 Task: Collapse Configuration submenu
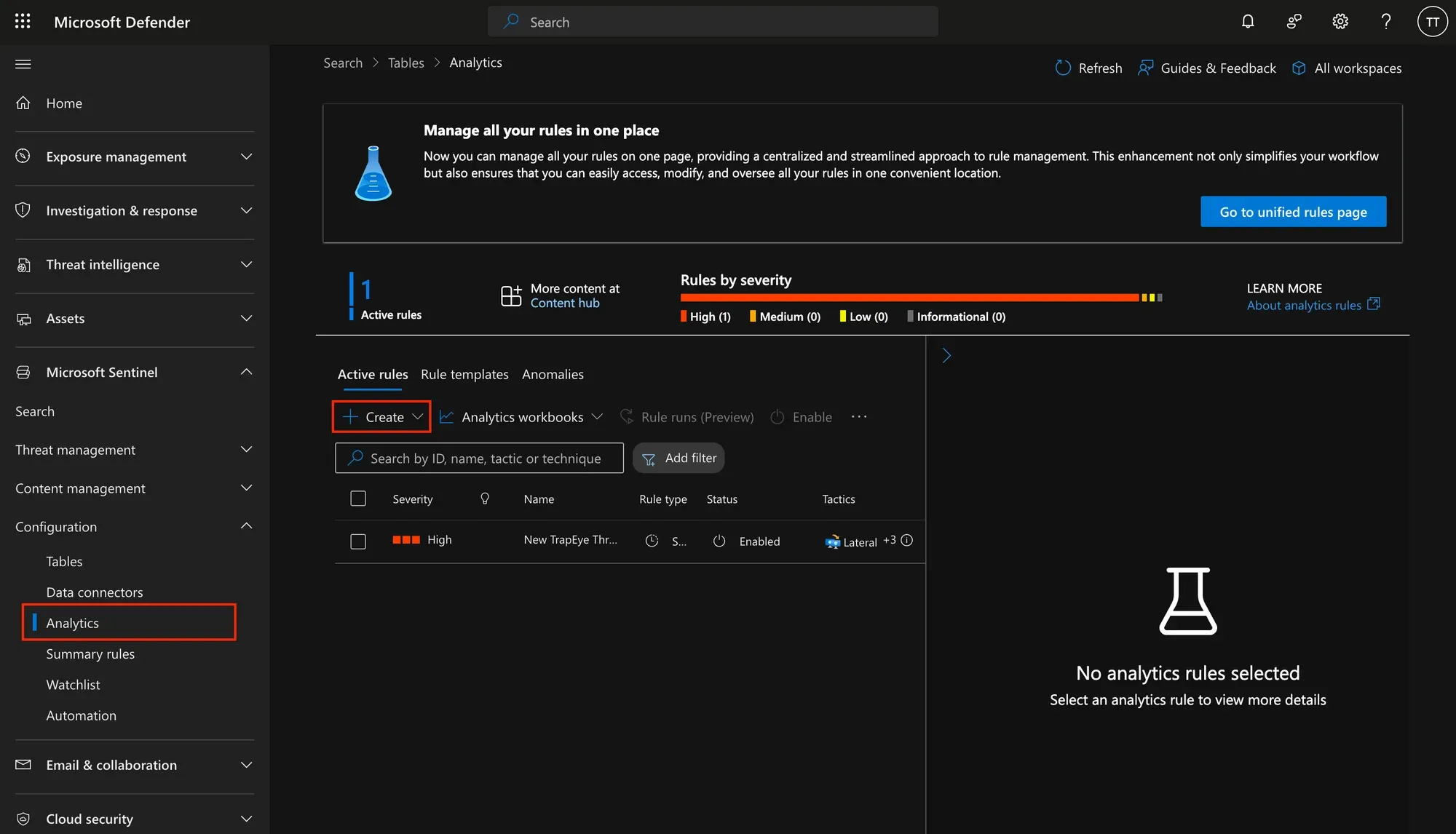246,526
